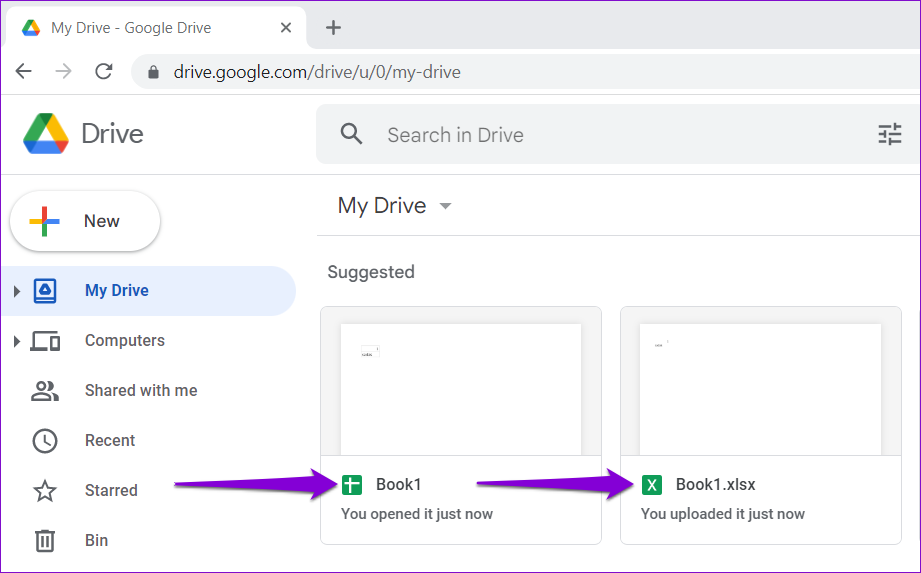Screen dimensions: 921x573
Task: Click the padlock site info icon
Action: click(x=153, y=72)
